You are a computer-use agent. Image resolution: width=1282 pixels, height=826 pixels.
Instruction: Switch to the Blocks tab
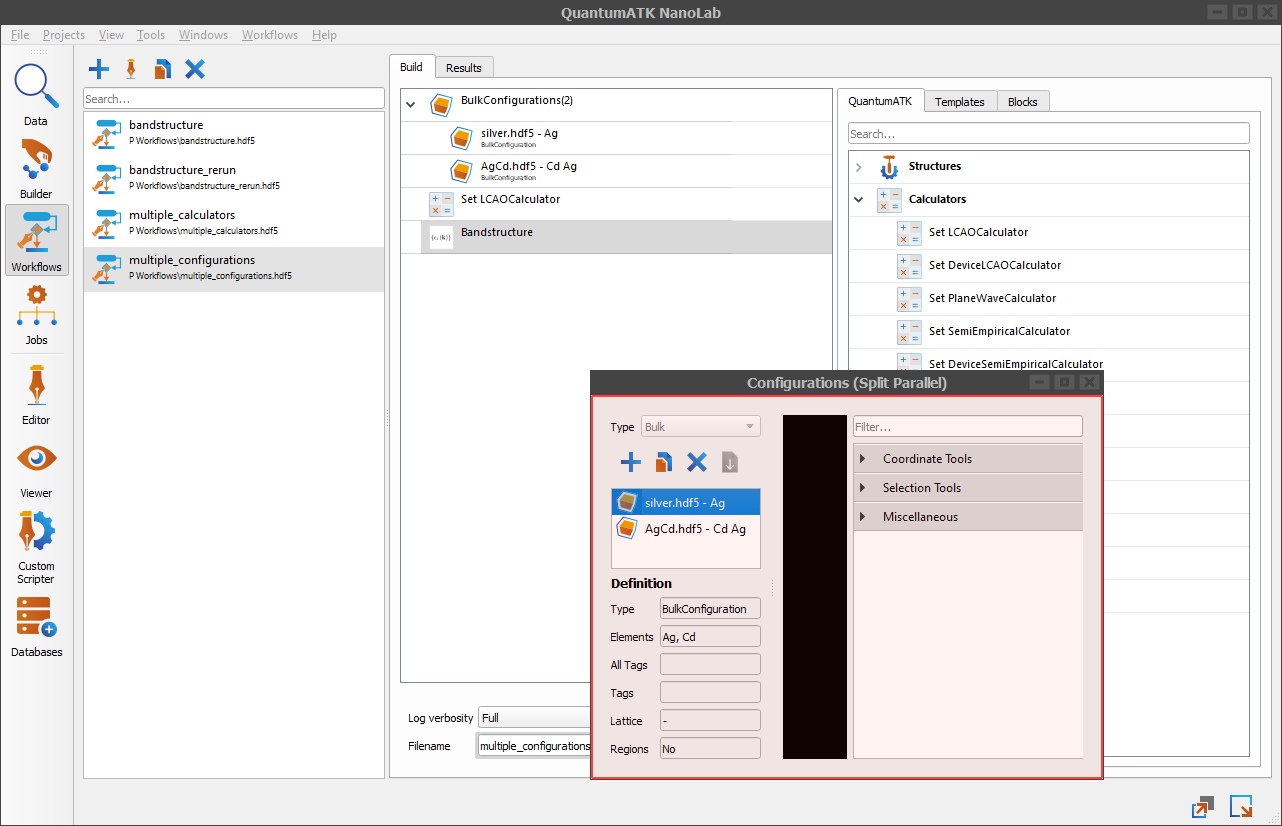(1023, 102)
